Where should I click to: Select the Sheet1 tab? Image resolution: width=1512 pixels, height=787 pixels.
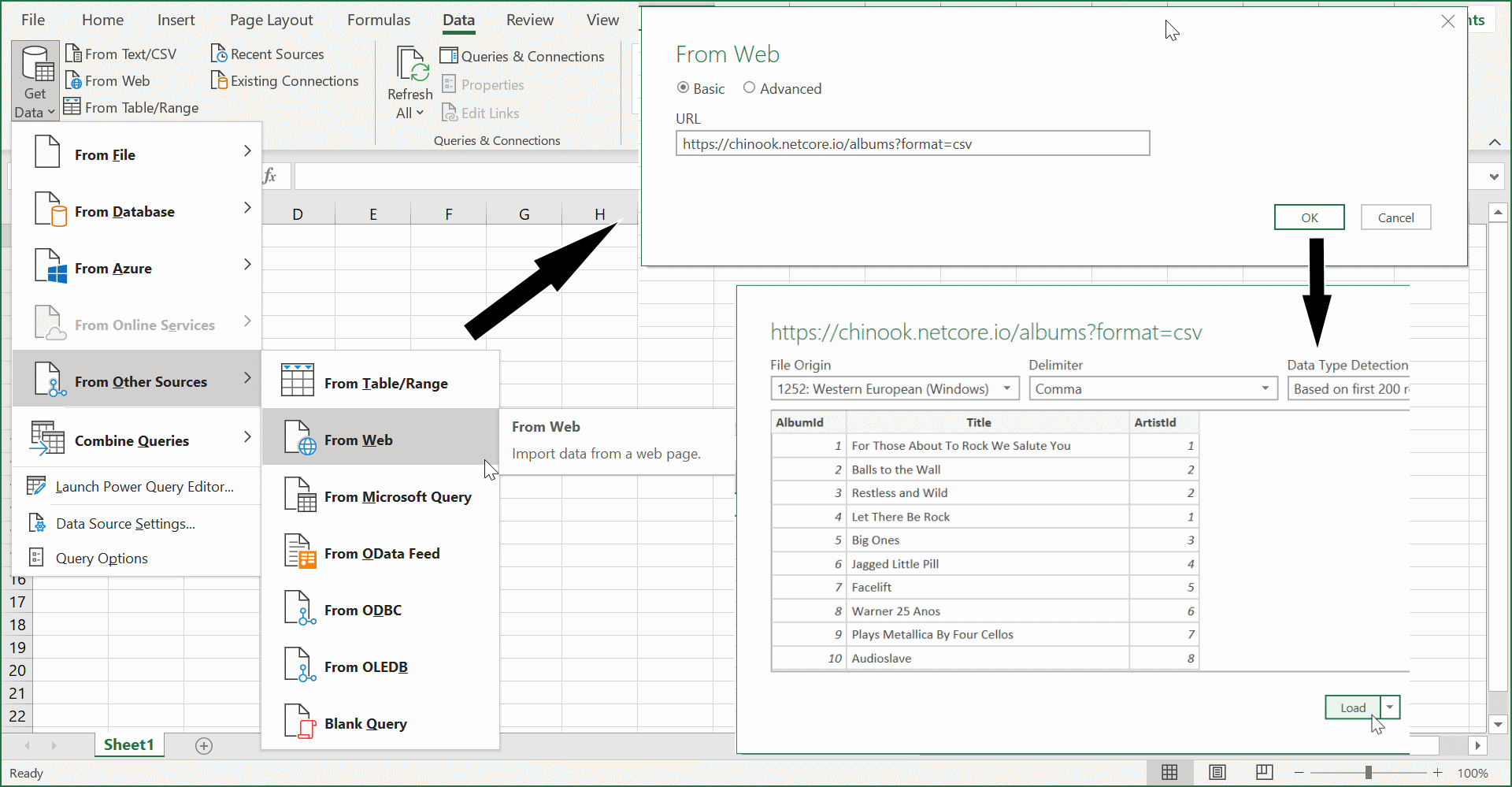coord(129,744)
